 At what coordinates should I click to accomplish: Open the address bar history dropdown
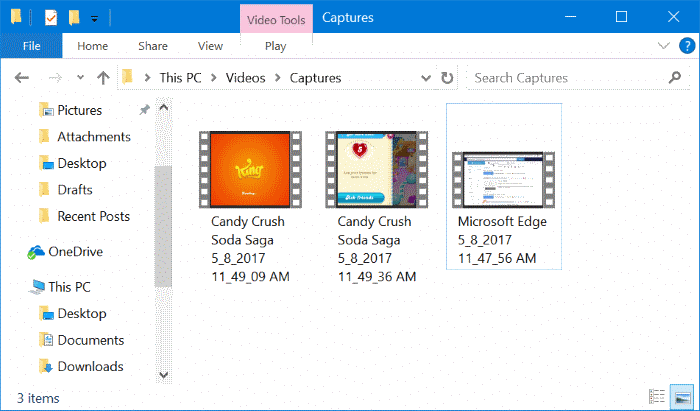[x=426, y=78]
